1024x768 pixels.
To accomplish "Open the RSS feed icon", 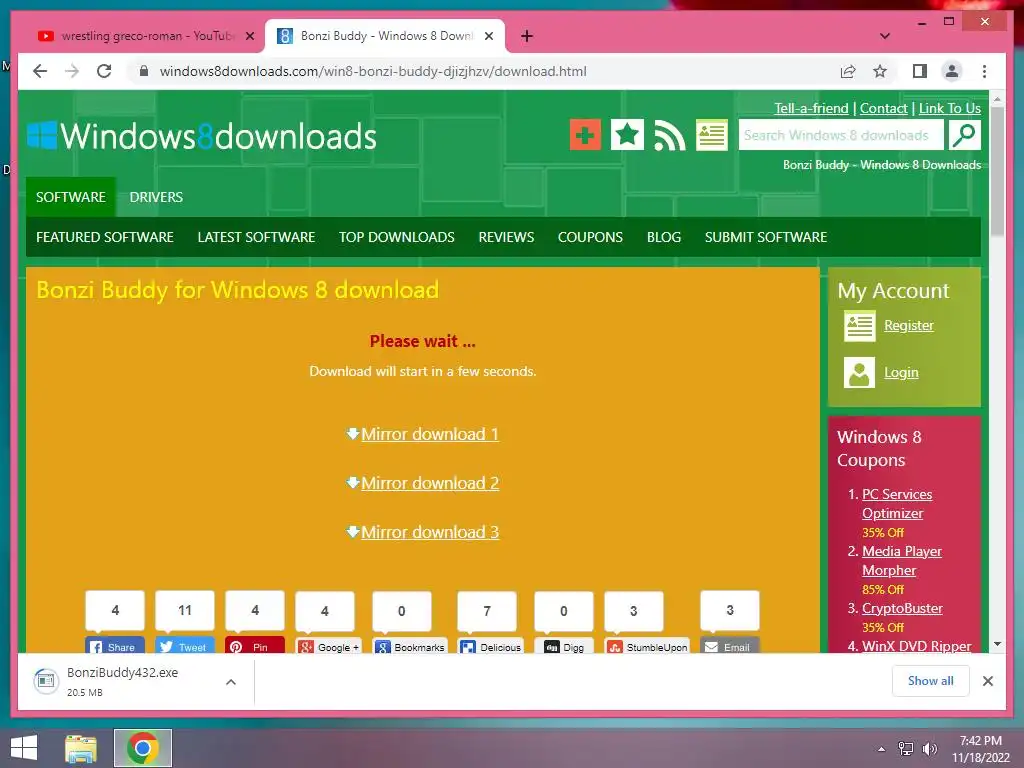I will pos(670,135).
